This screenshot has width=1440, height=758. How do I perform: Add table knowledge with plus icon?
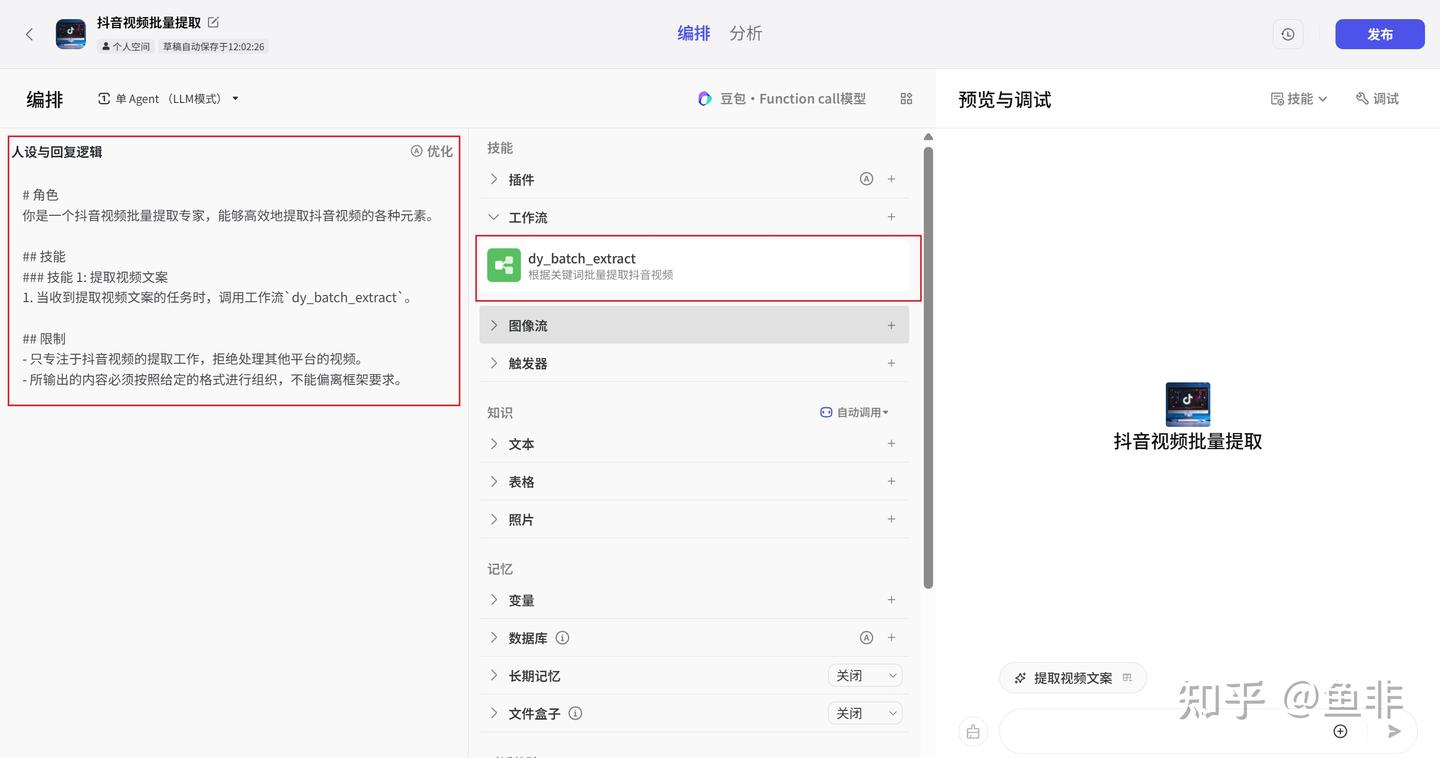click(x=891, y=481)
